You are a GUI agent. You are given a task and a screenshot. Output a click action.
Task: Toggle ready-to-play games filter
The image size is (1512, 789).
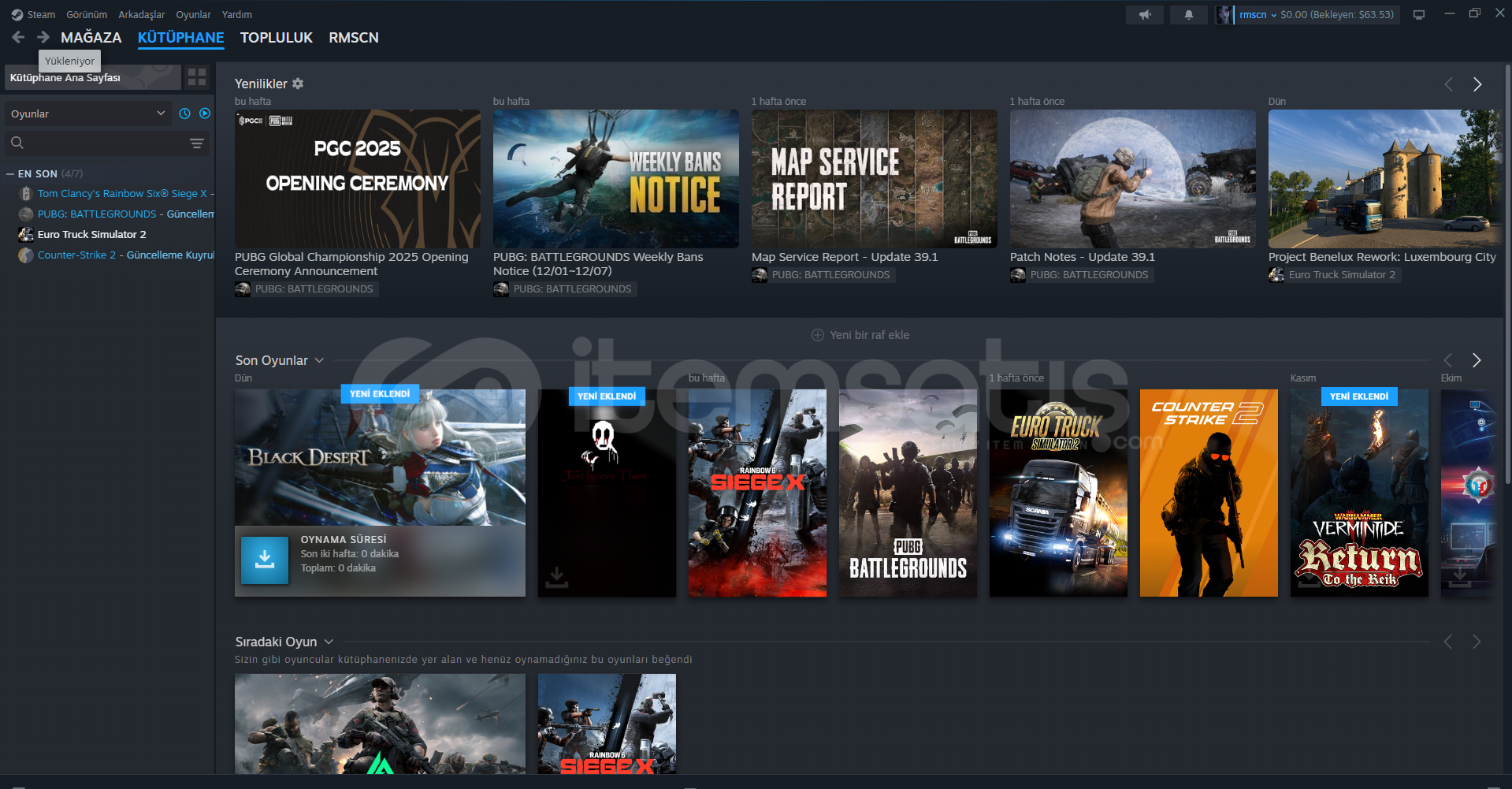click(205, 114)
